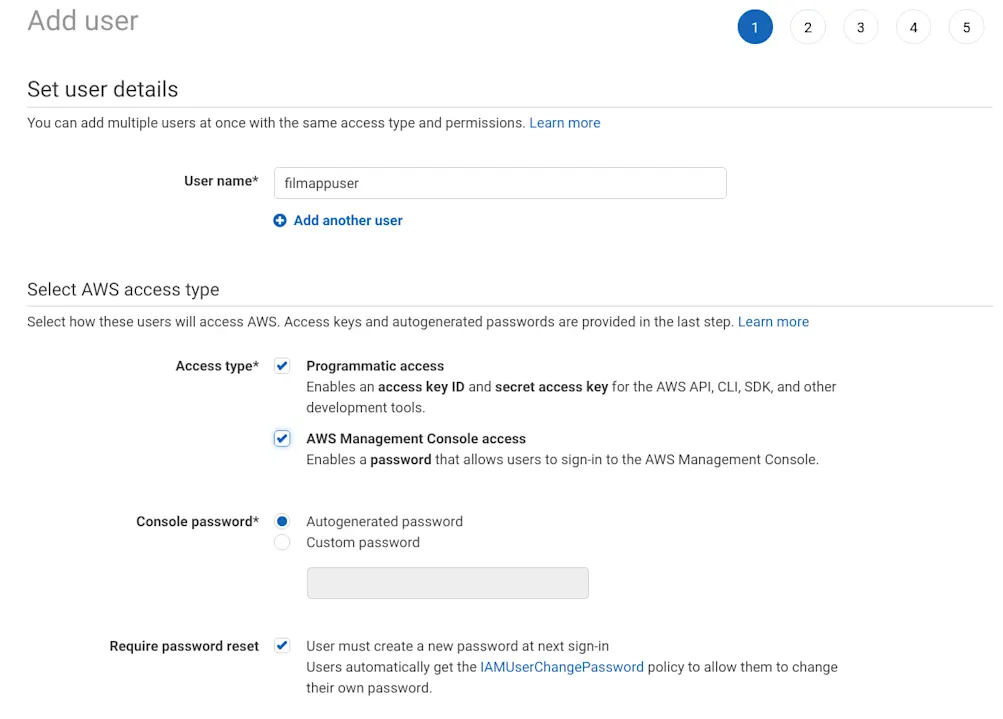Click into the User name field

[x=499, y=183]
